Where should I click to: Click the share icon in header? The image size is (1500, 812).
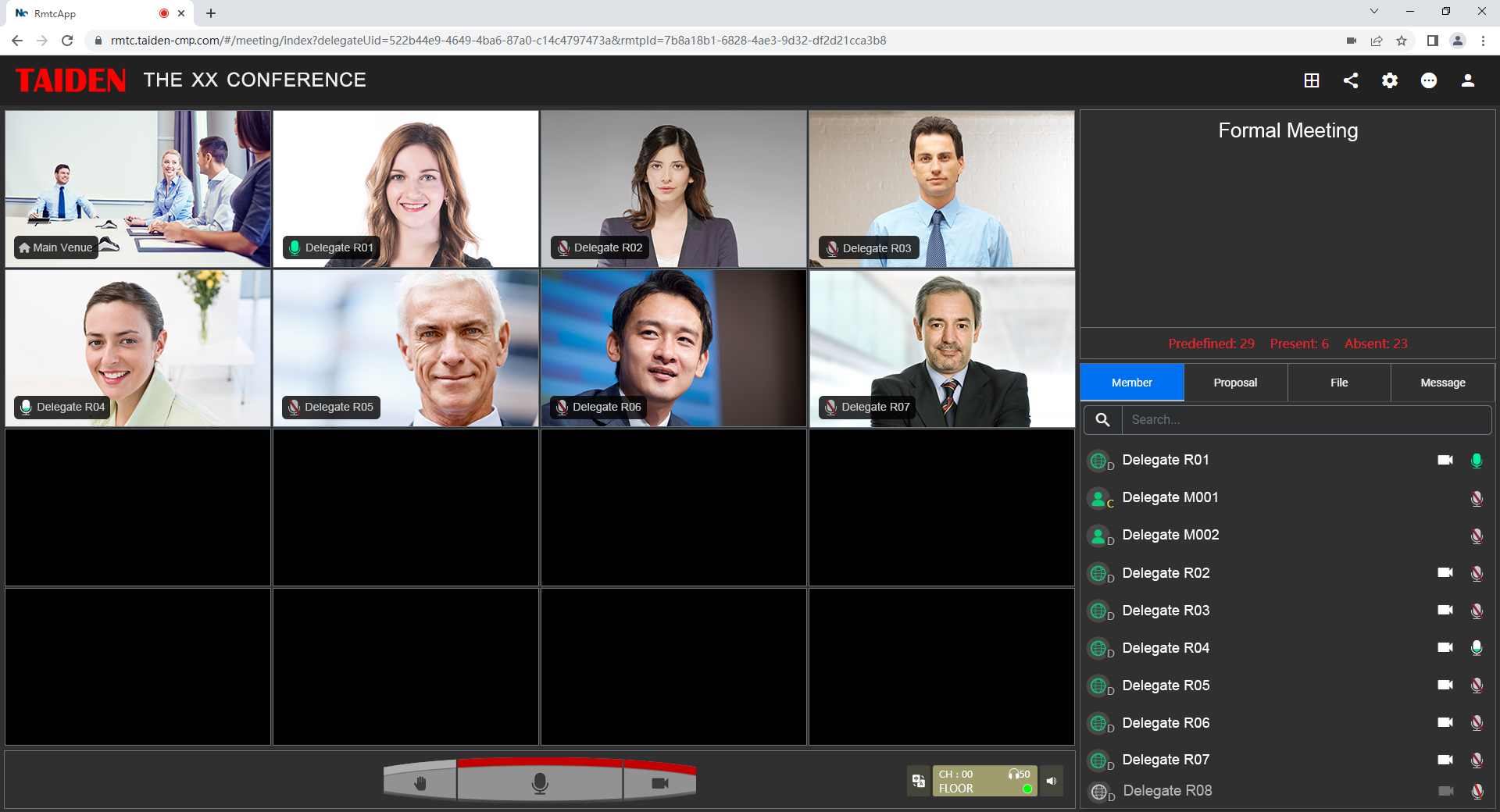[1351, 80]
